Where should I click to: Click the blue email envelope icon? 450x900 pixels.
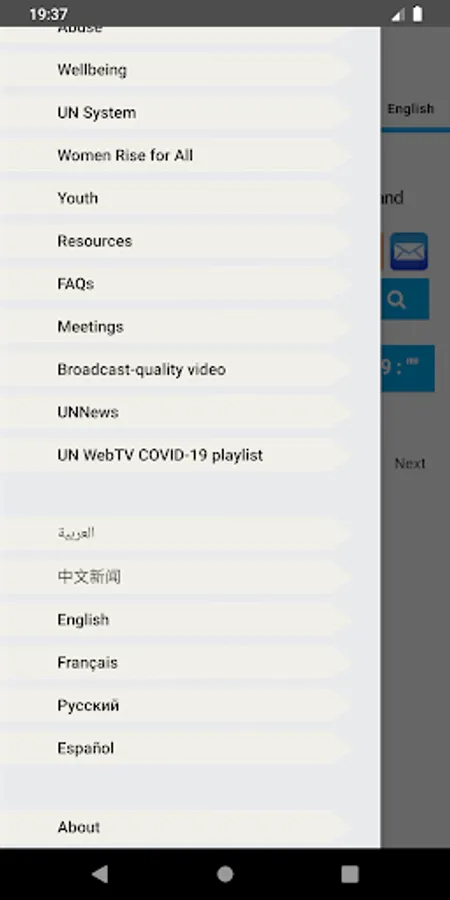click(409, 251)
